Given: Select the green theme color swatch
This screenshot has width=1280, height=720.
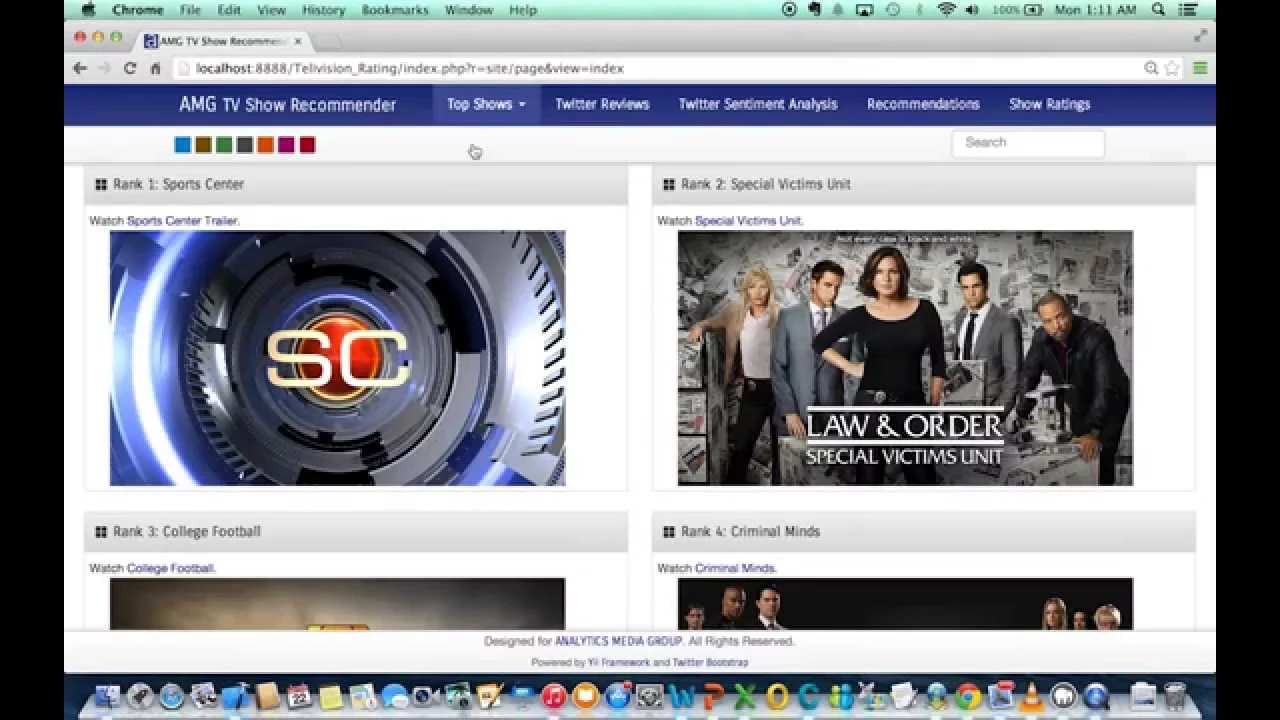Looking at the screenshot, I should pos(224,145).
